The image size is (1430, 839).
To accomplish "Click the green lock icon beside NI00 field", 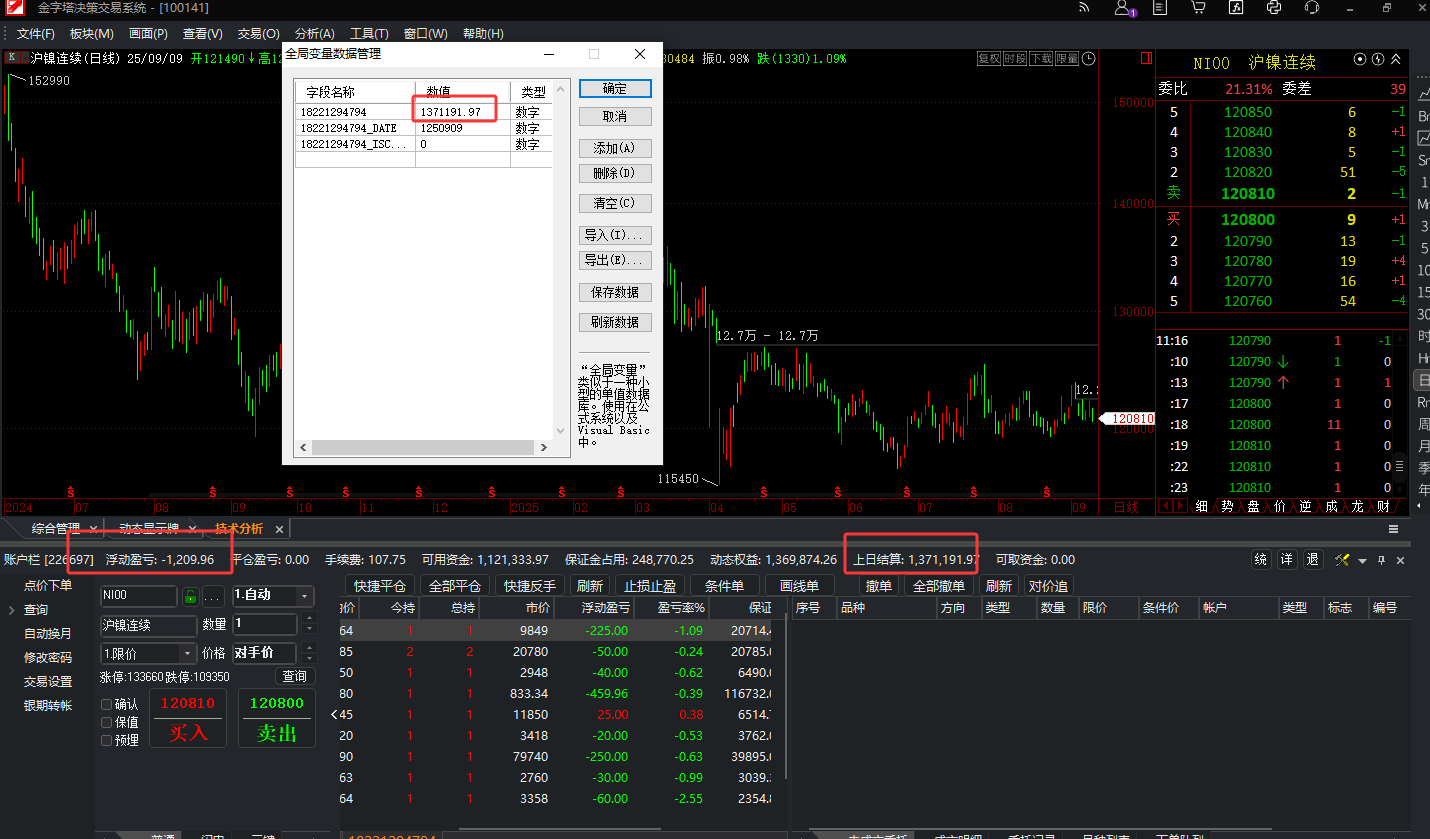I will (190, 597).
